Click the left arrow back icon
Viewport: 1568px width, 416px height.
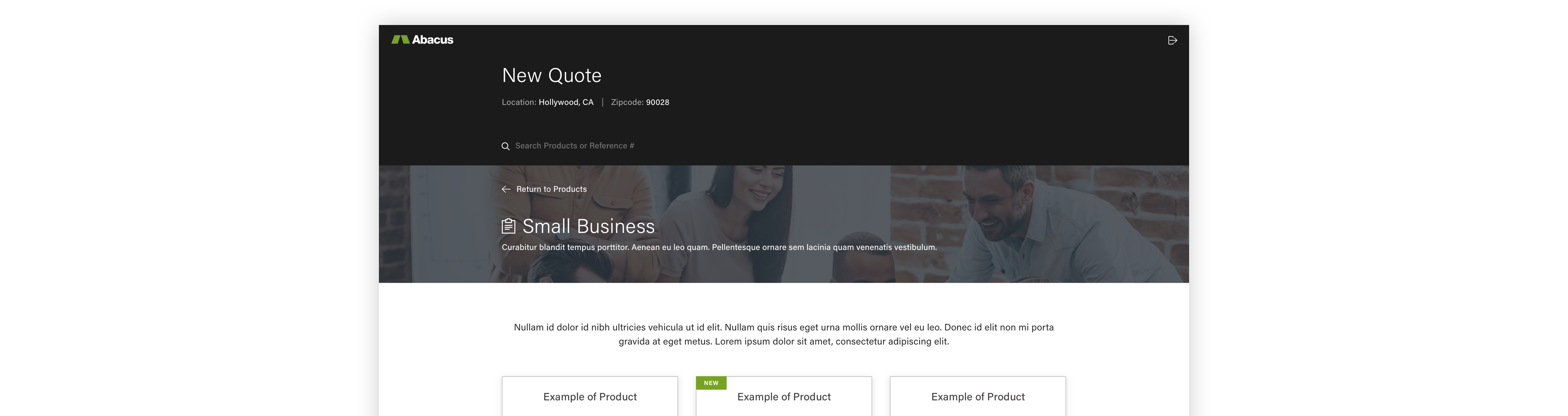tap(506, 189)
